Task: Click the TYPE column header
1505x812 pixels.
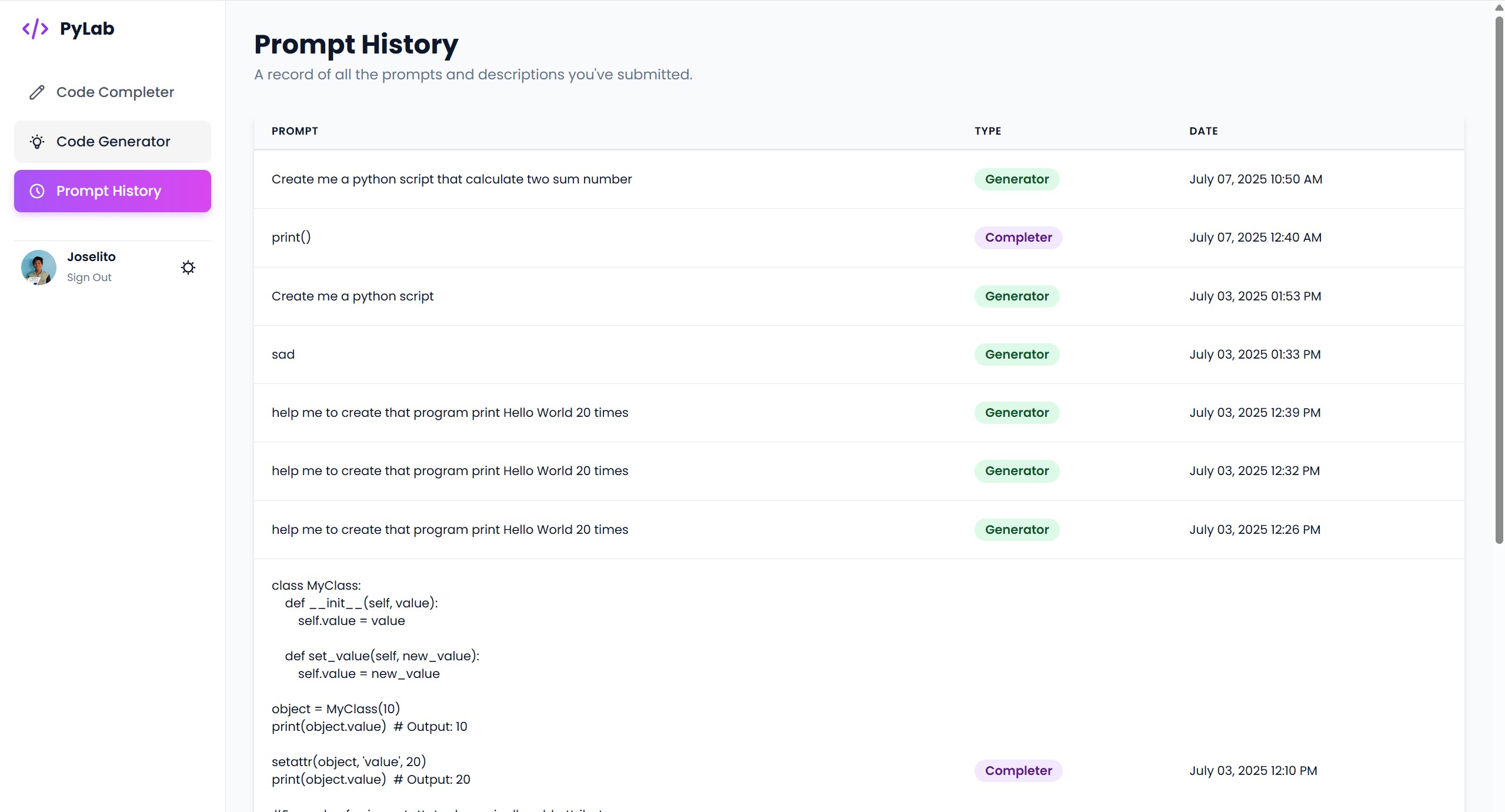Action: click(x=987, y=131)
